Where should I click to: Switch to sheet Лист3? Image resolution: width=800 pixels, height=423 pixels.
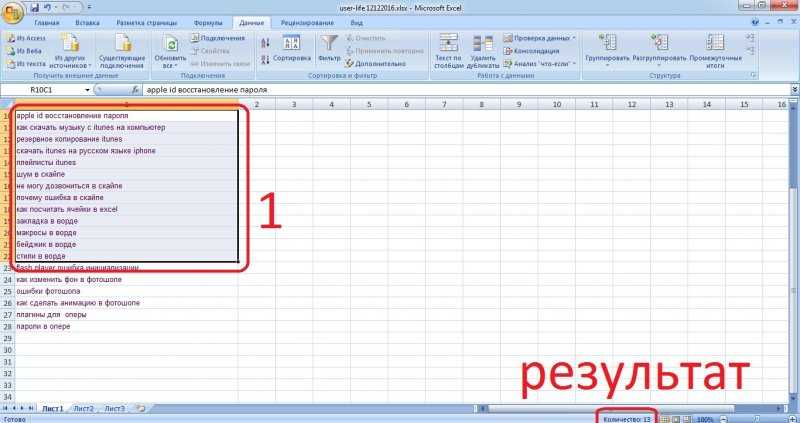[115, 409]
